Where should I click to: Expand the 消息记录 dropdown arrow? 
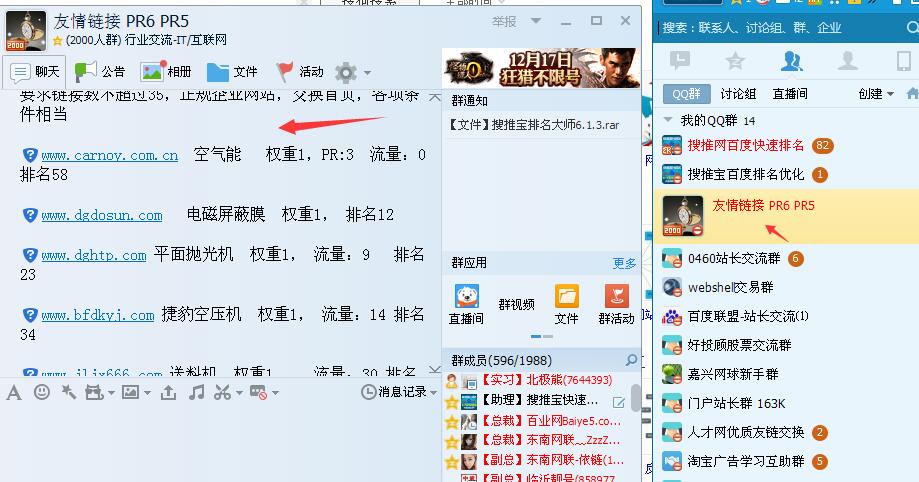[434, 392]
